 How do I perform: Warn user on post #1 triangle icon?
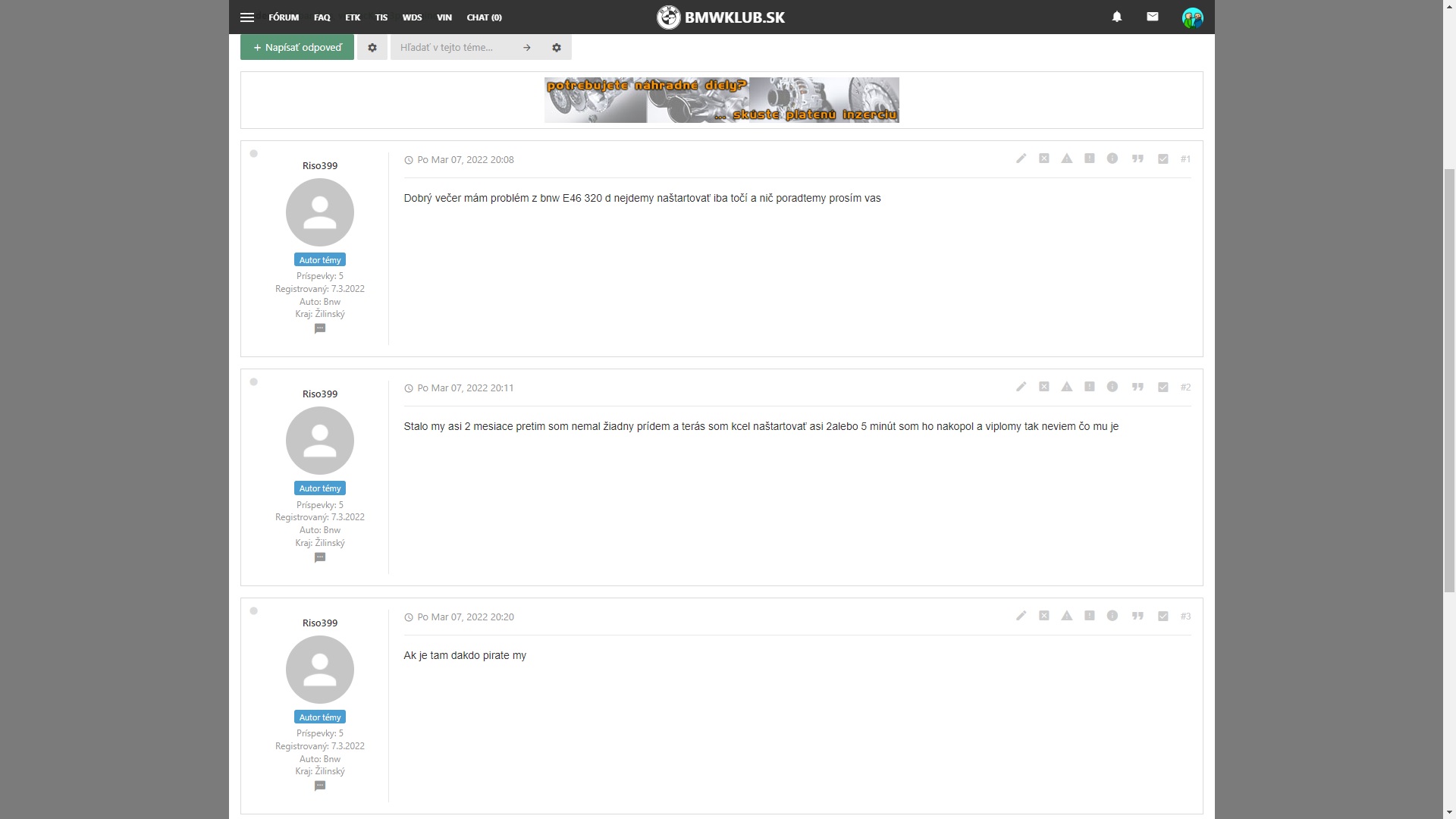coord(1066,158)
